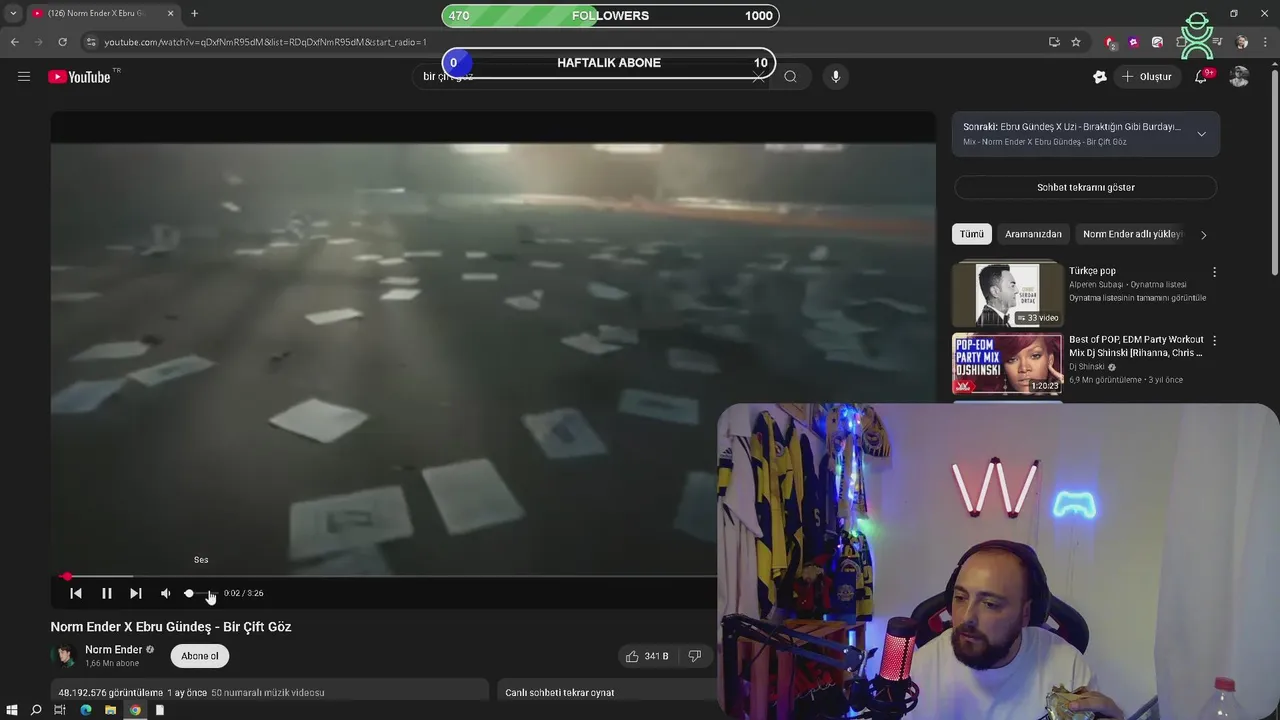This screenshot has height=720, width=1280.
Task: Open options for Best of POP video
Action: (x=1215, y=341)
